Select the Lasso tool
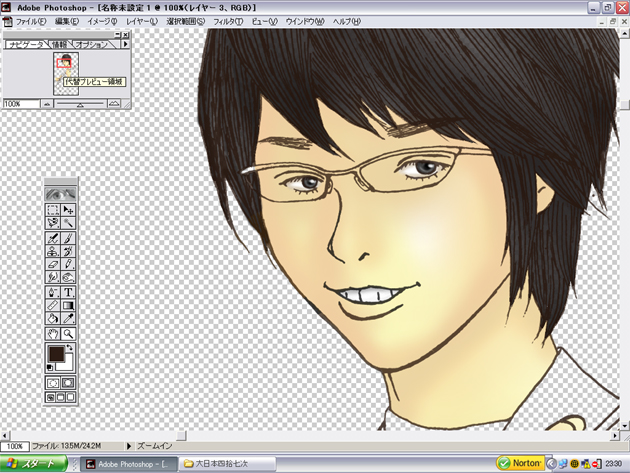630x473 pixels. pyautogui.click(x=53, y=223)
